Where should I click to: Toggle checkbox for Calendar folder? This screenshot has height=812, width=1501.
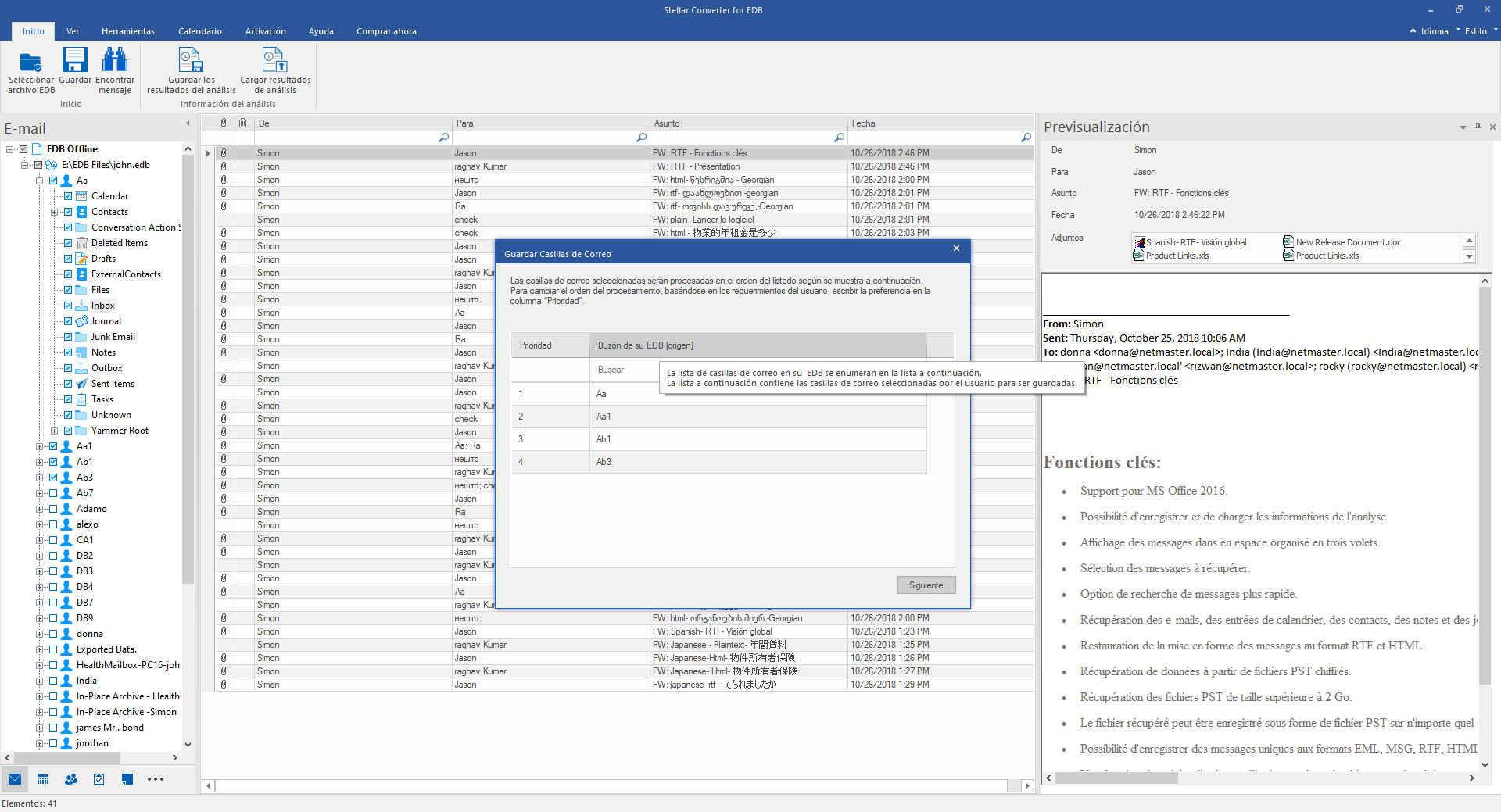tap(68, 196)
